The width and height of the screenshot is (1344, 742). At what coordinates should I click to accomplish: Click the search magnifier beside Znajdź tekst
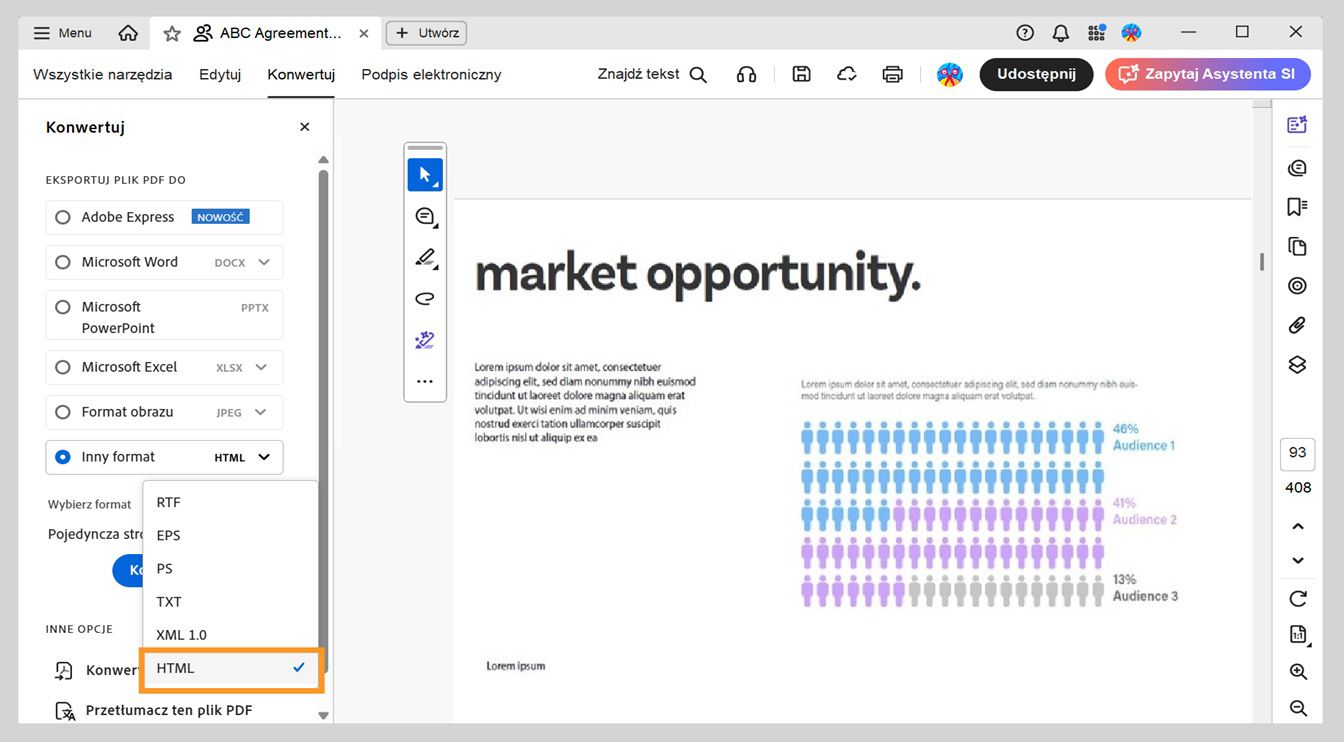pos(698,75)
